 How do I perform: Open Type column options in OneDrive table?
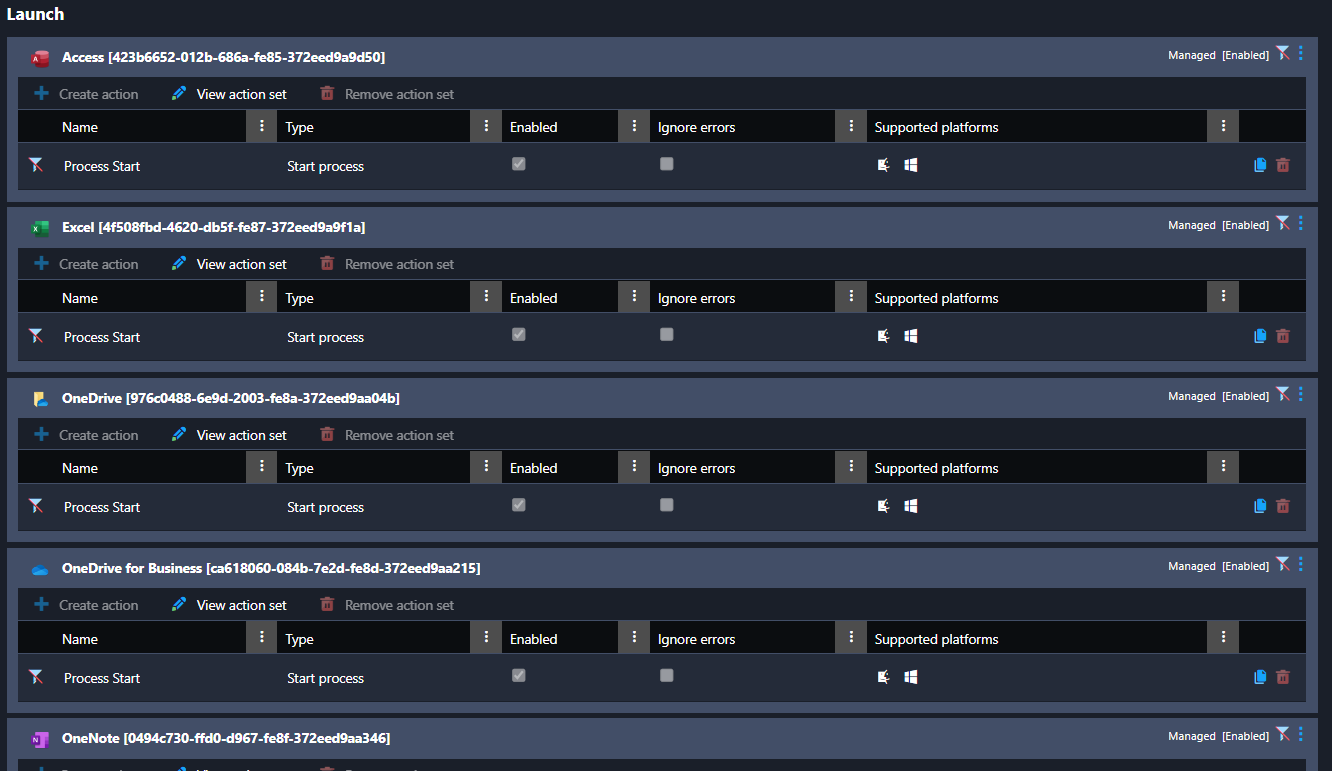click(486, 467)
